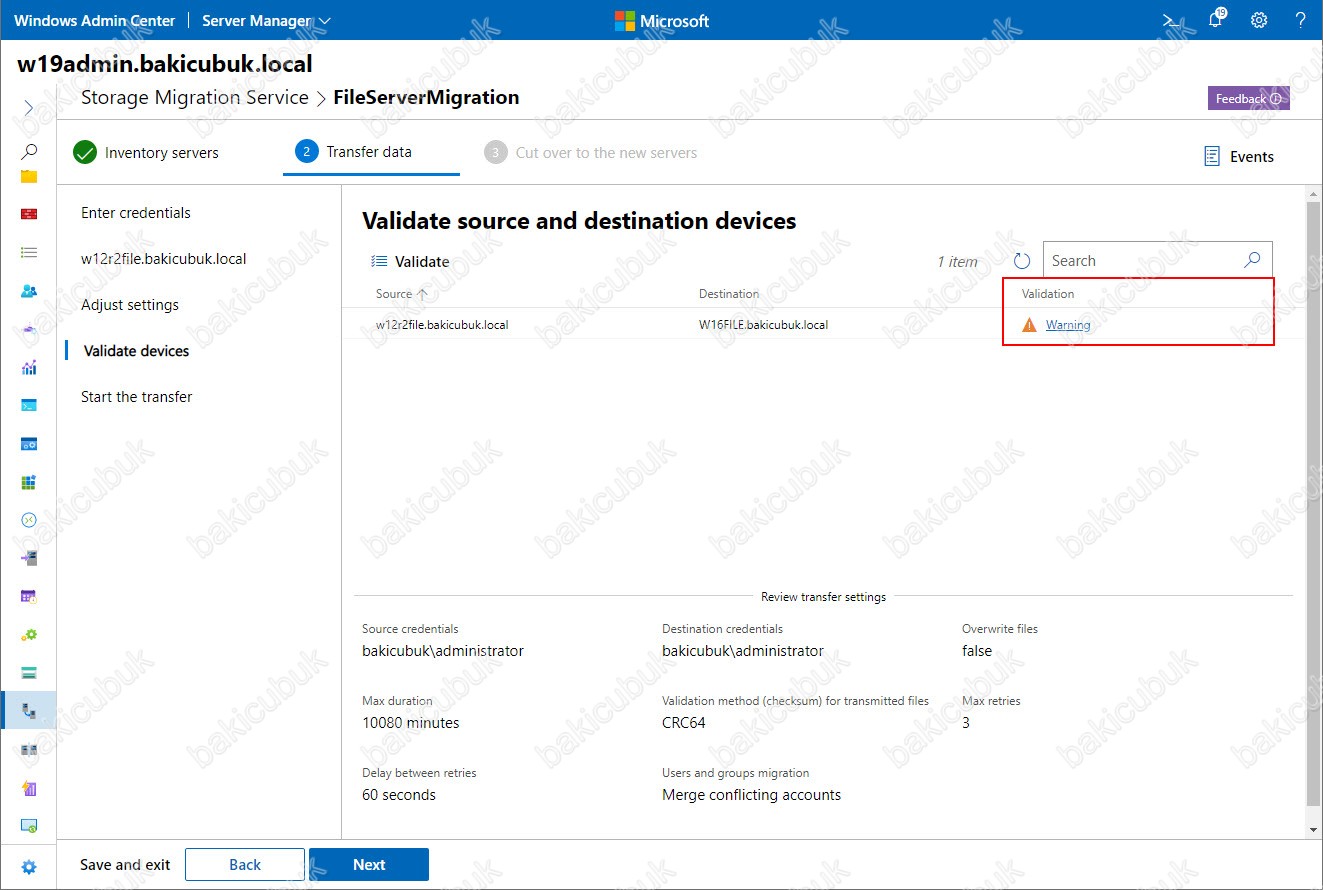The height and width of the screenshot is (890, 1323).
Task: Open the Files tool folder icon
Action: [29, 177]
